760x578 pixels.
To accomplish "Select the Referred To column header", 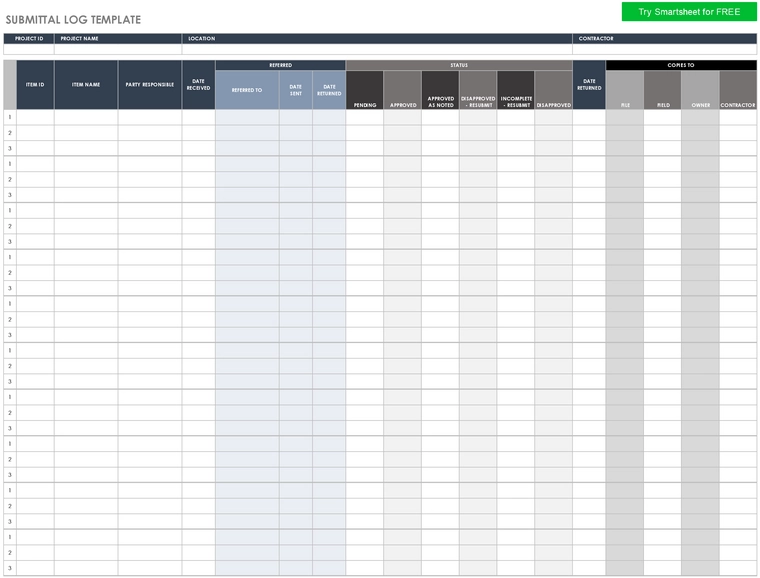I will click(247, 90).
